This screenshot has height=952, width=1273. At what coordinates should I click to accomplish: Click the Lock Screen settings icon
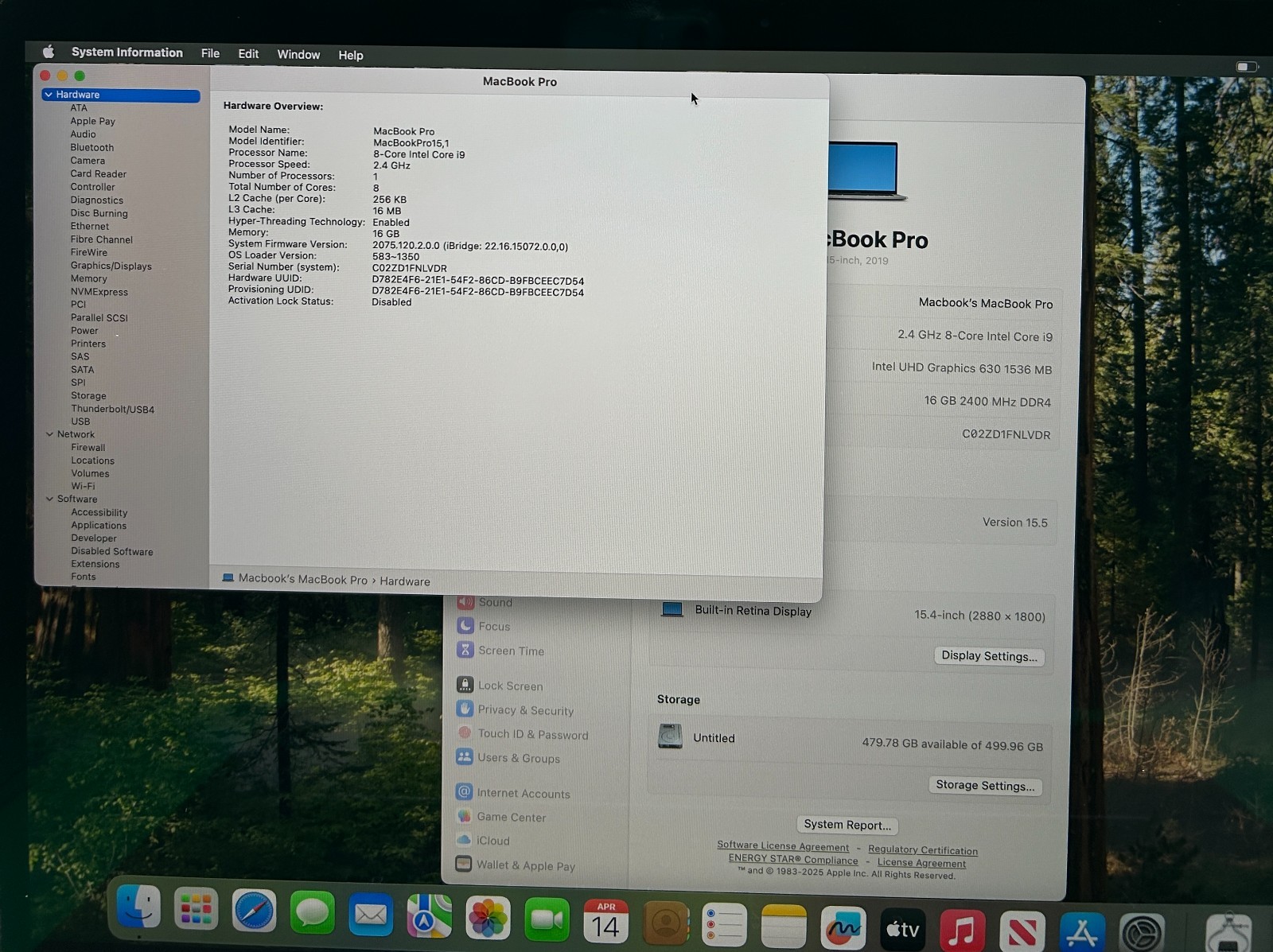click(x=465, y=685)
